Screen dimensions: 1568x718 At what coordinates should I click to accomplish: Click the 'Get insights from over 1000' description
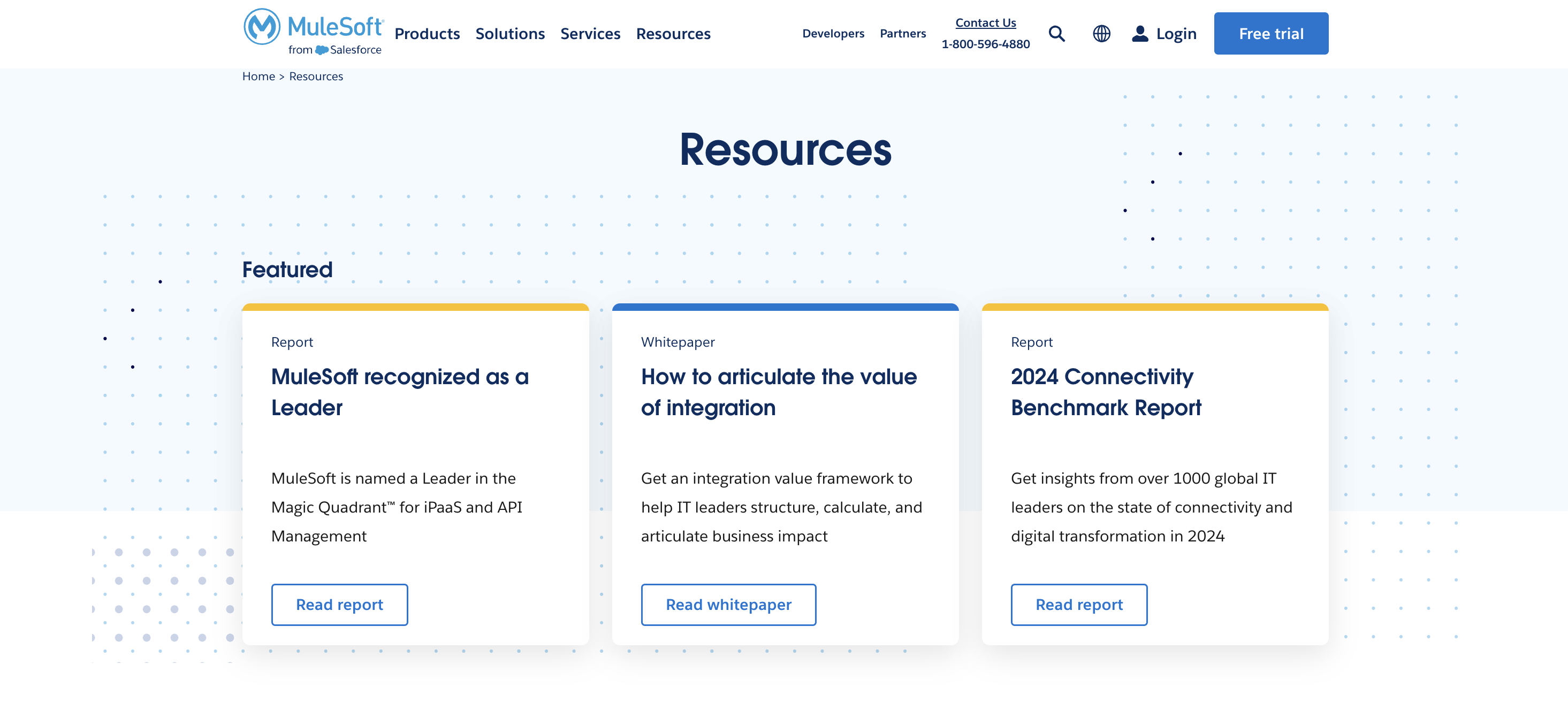1151,507
